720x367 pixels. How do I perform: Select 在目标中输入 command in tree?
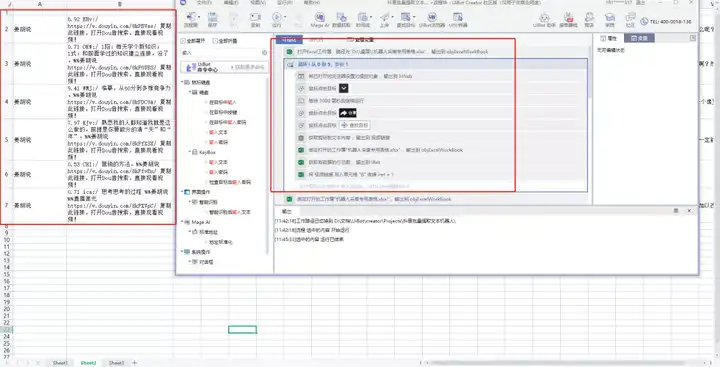(x=222, y=102)
